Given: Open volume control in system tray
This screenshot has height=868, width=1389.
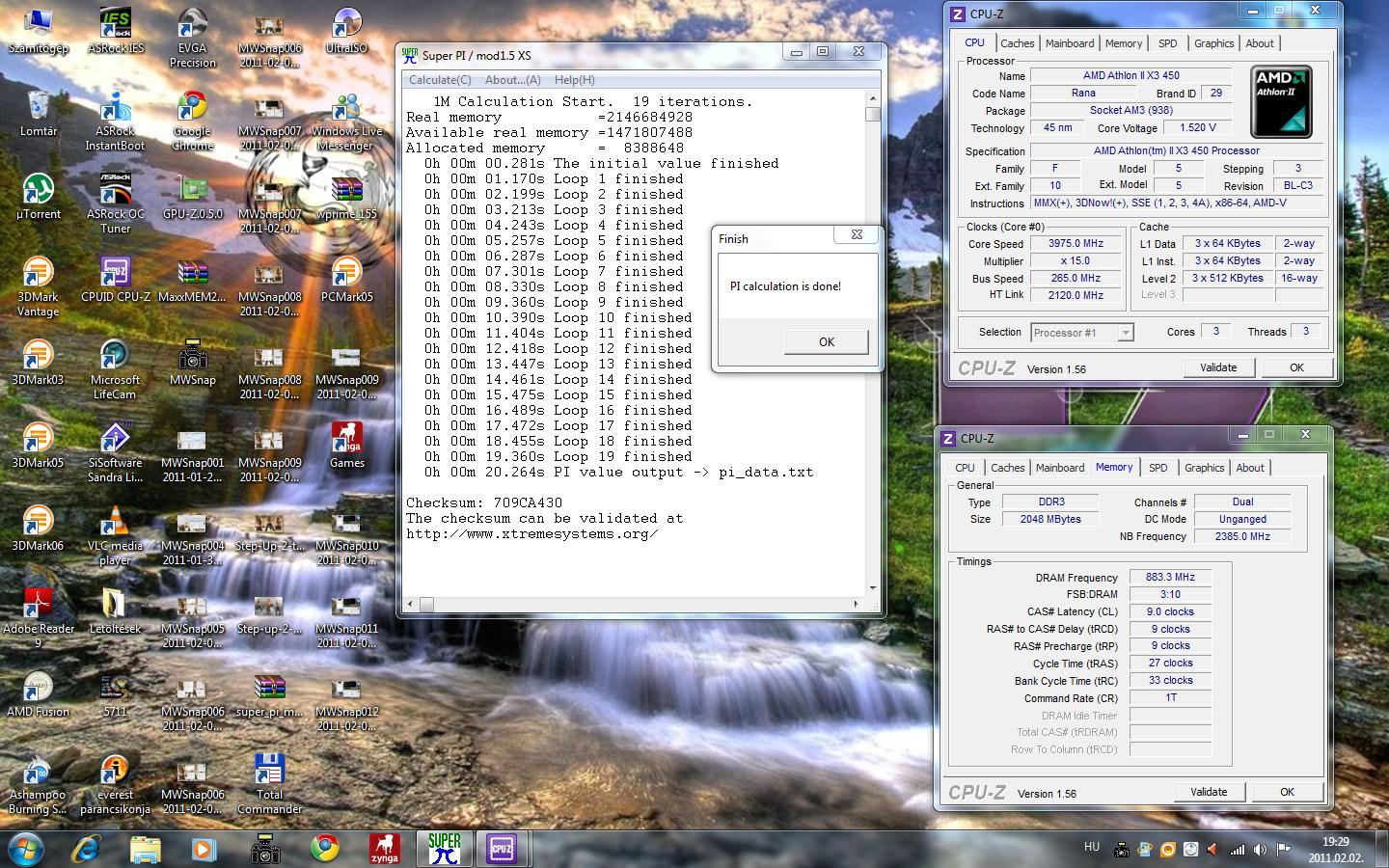Looking at the screenshot, I should [1260, 849].
